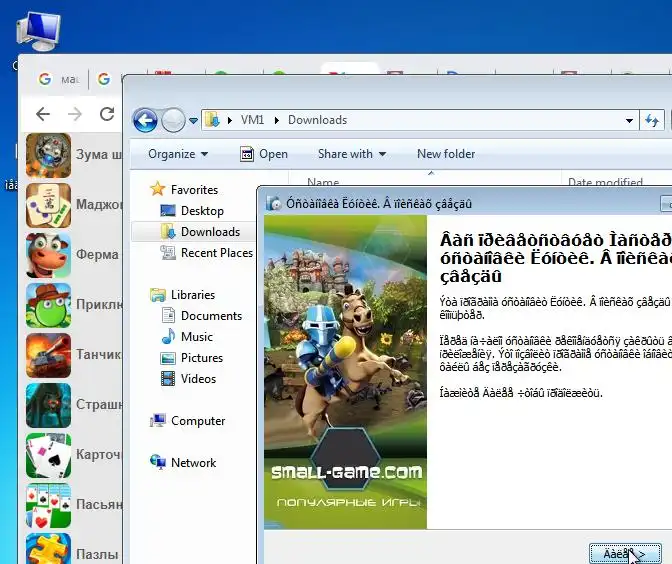Select Downloads in the address path
This screenshot has height=564, width=672.
point(317,120)
